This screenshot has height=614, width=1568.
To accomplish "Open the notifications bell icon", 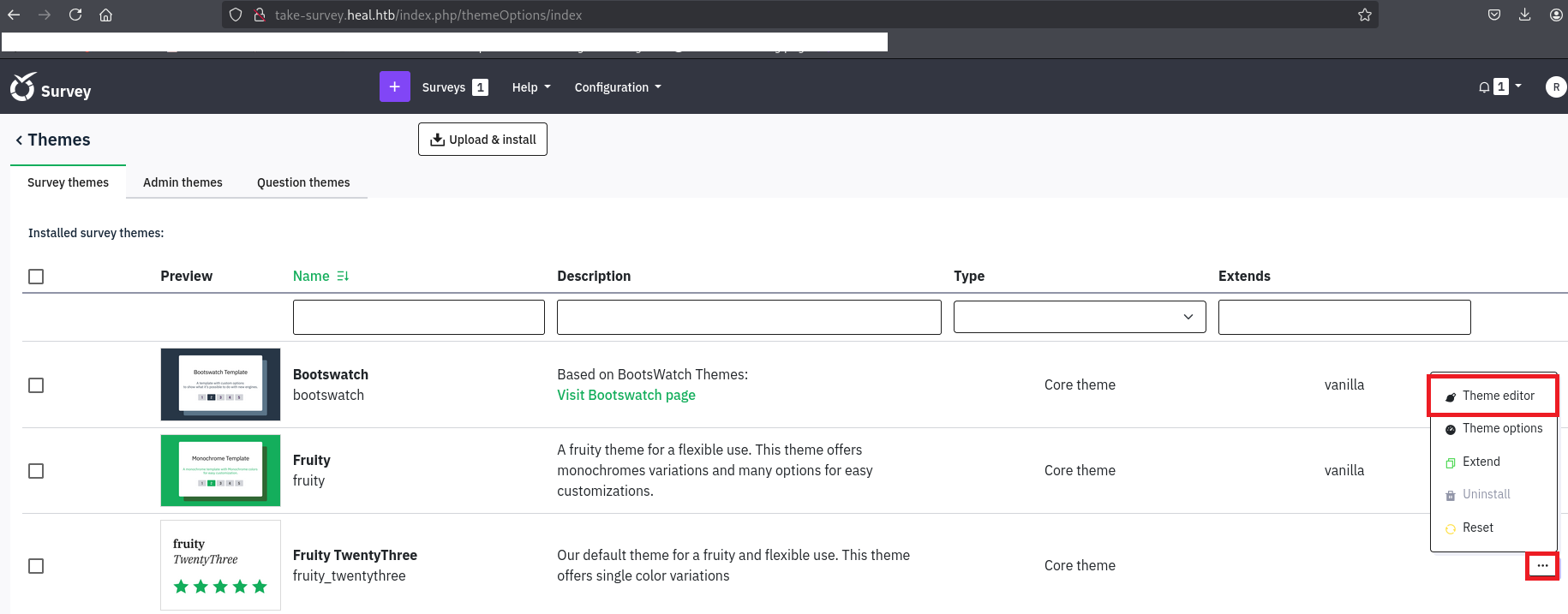I will [x=1484, y=87].
